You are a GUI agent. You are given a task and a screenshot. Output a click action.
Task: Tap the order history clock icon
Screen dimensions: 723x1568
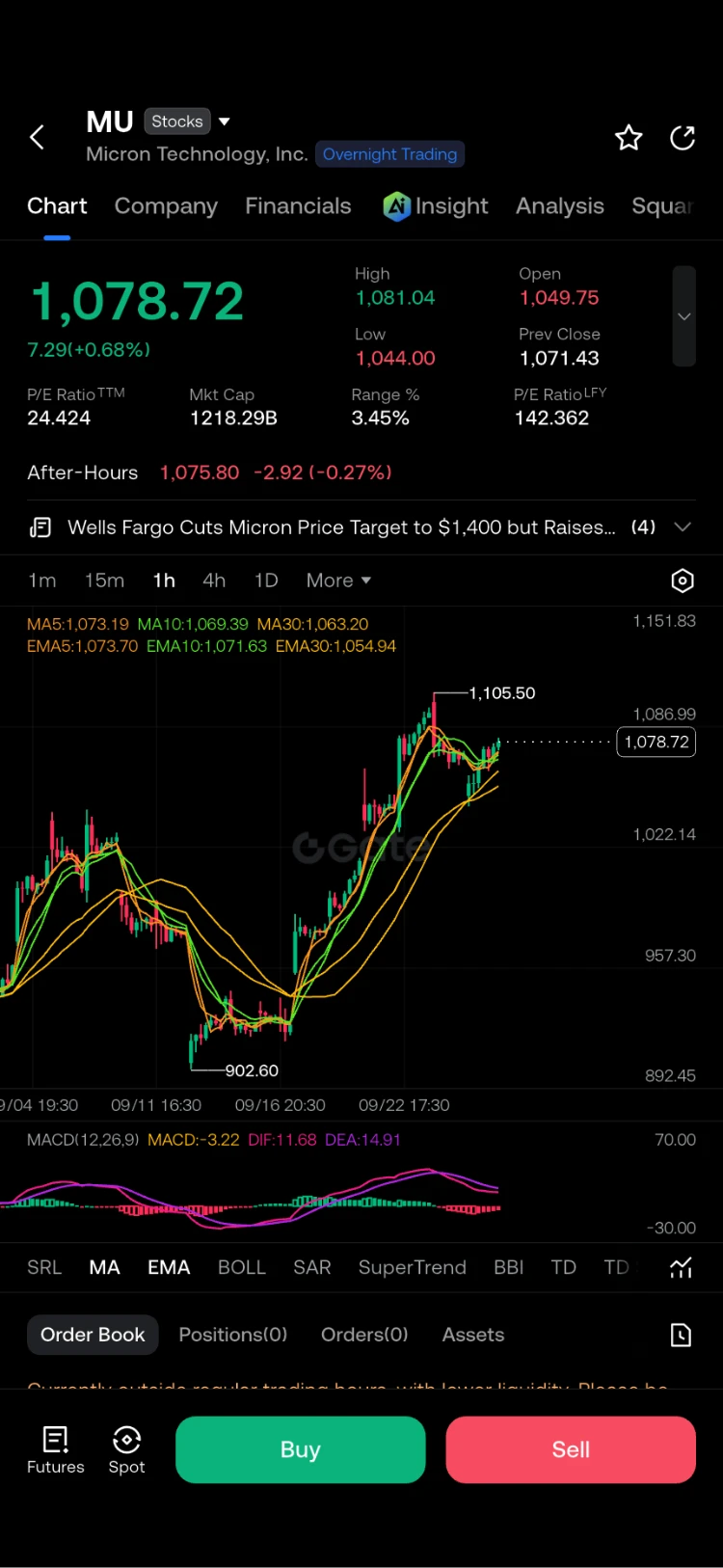point(681,1335)
